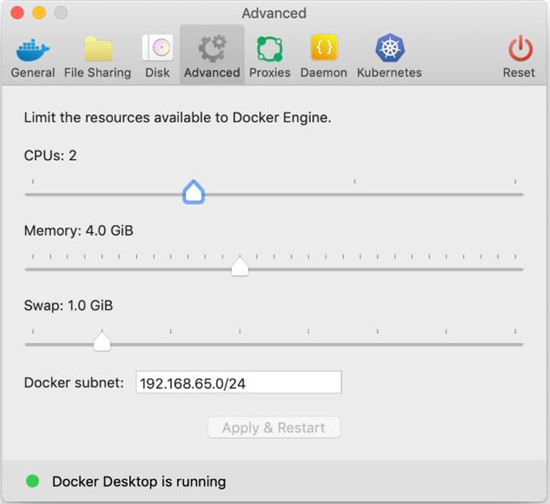Open File Sharing folder icon
The width and height of the screenshot is (550, 504).
[98, 49]
